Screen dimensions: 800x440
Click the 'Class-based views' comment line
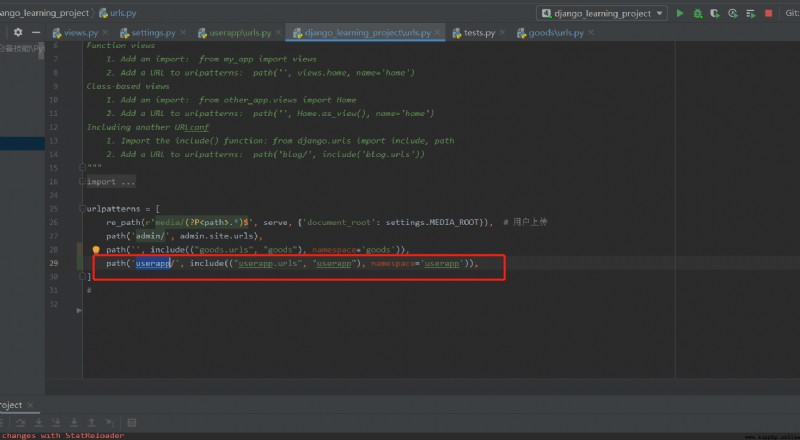click(x=128, y=86)
